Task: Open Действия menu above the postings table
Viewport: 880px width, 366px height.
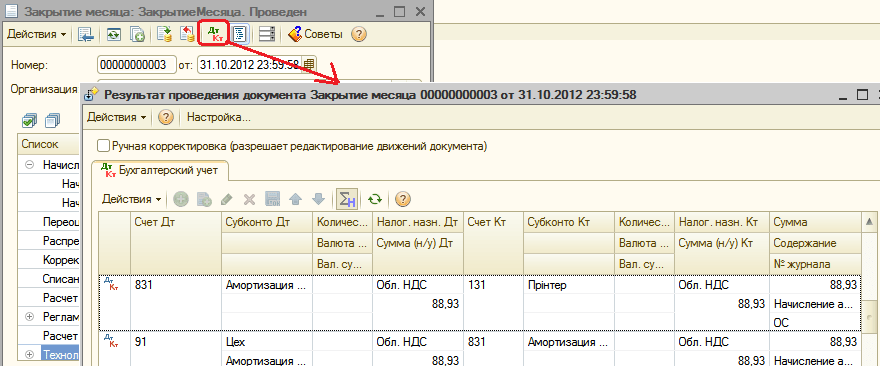Action: click(x=132, y=199)
